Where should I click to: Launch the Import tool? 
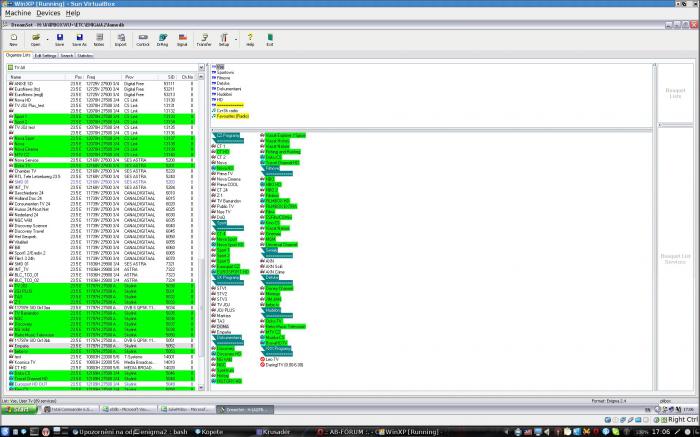coord(121,40)
